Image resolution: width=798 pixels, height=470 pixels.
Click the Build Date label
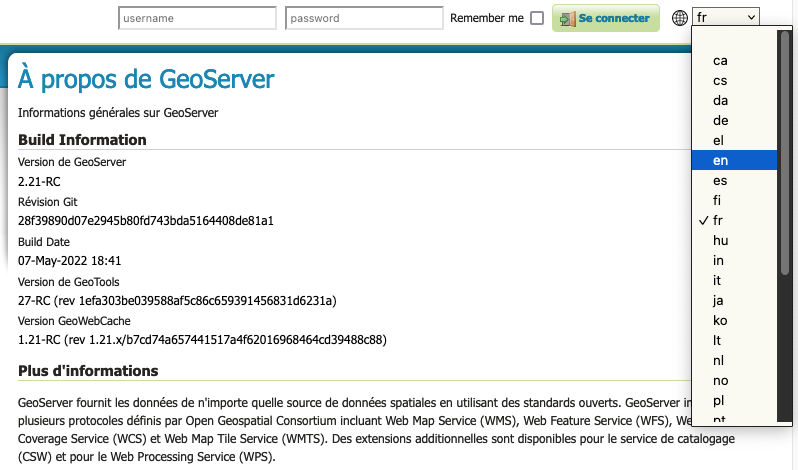click(x=44, y=242)
